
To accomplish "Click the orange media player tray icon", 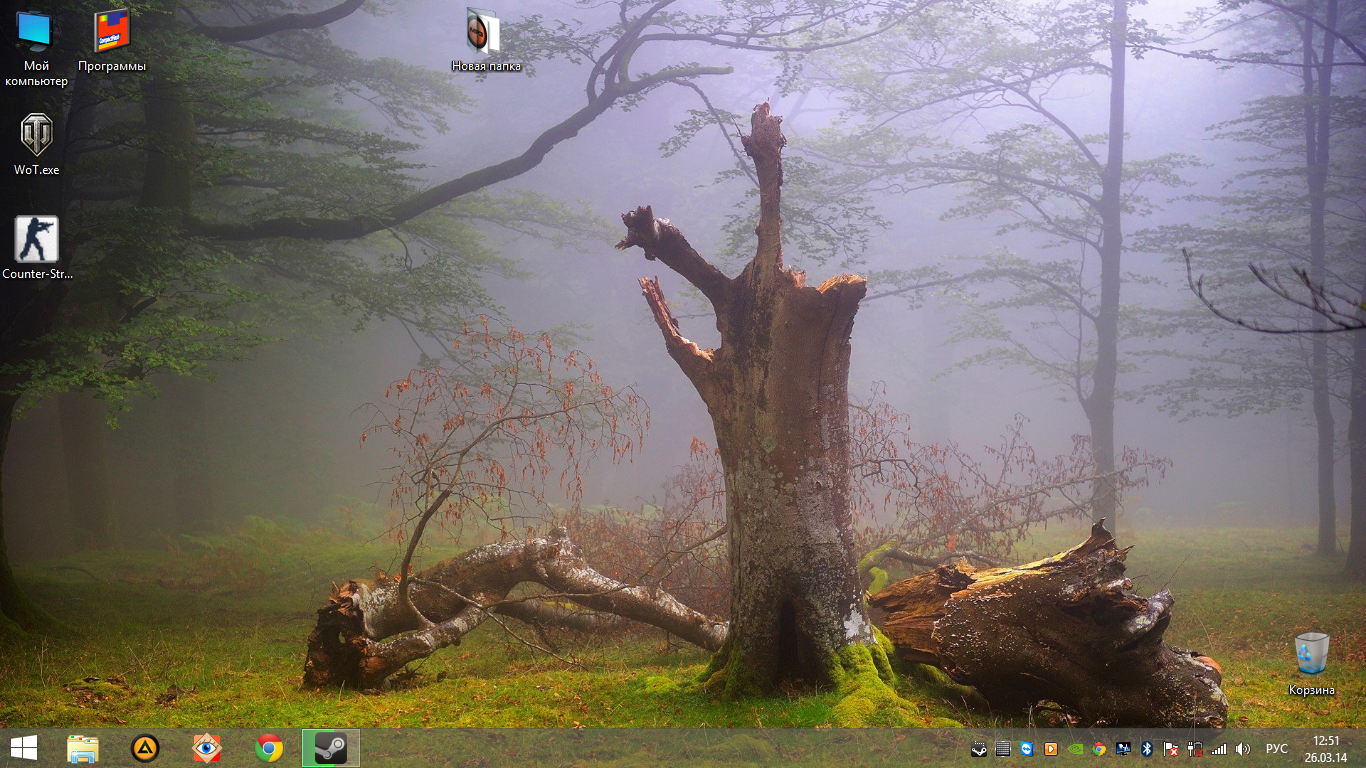I will (1051, 749).
